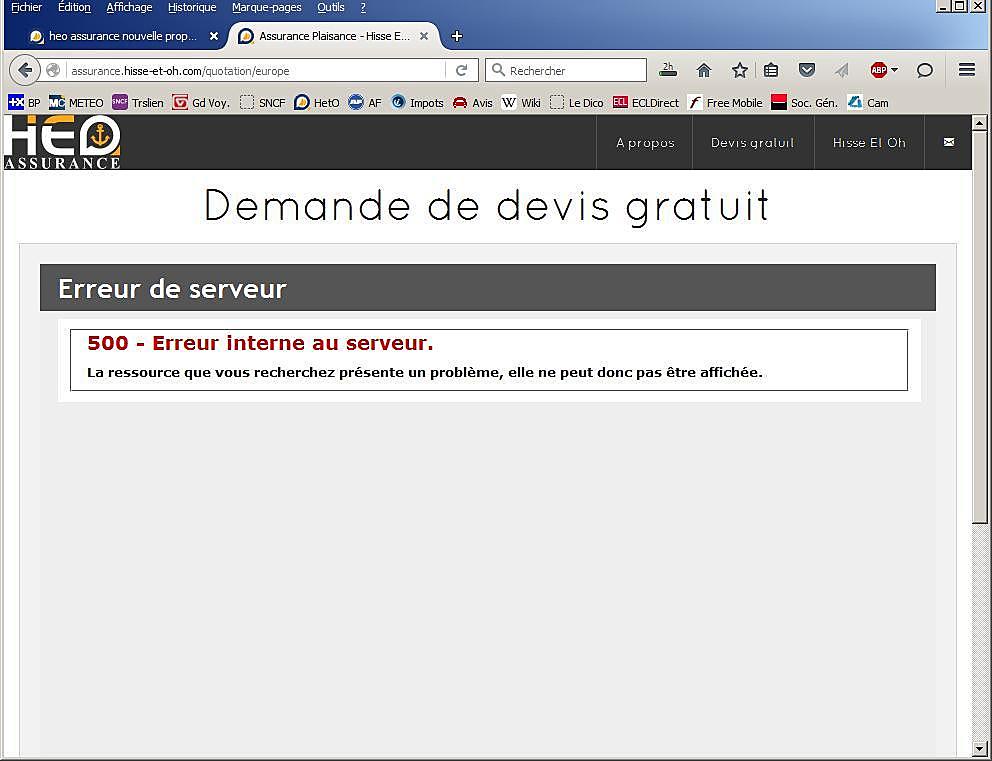This screenshot has height=761, width=992.
Task: Visit the Hisse Et Oh link
Action: pyautogui.click(x=869, y=142)
